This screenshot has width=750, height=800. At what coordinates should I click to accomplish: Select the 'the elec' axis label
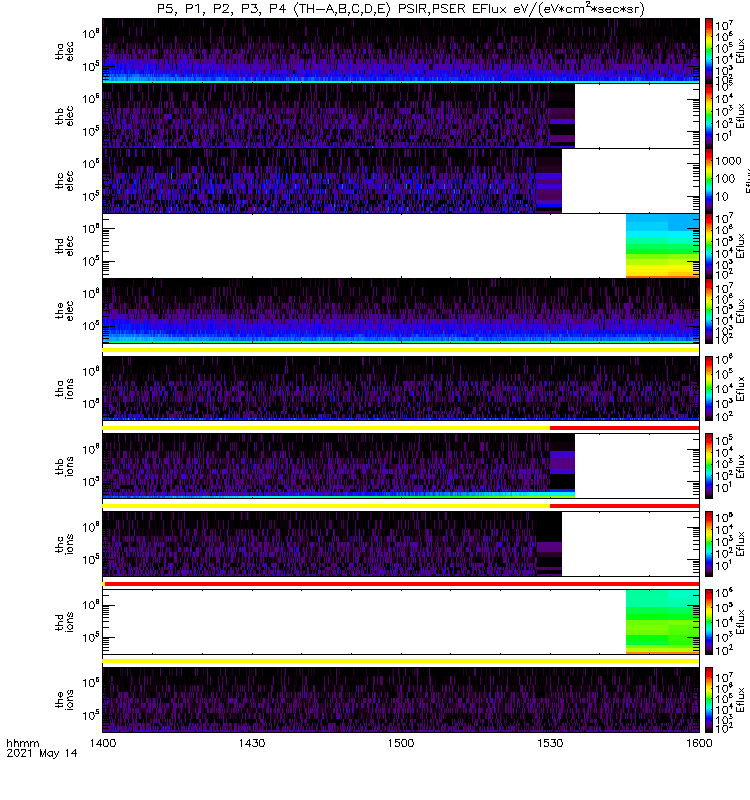(x=64, y=310)
